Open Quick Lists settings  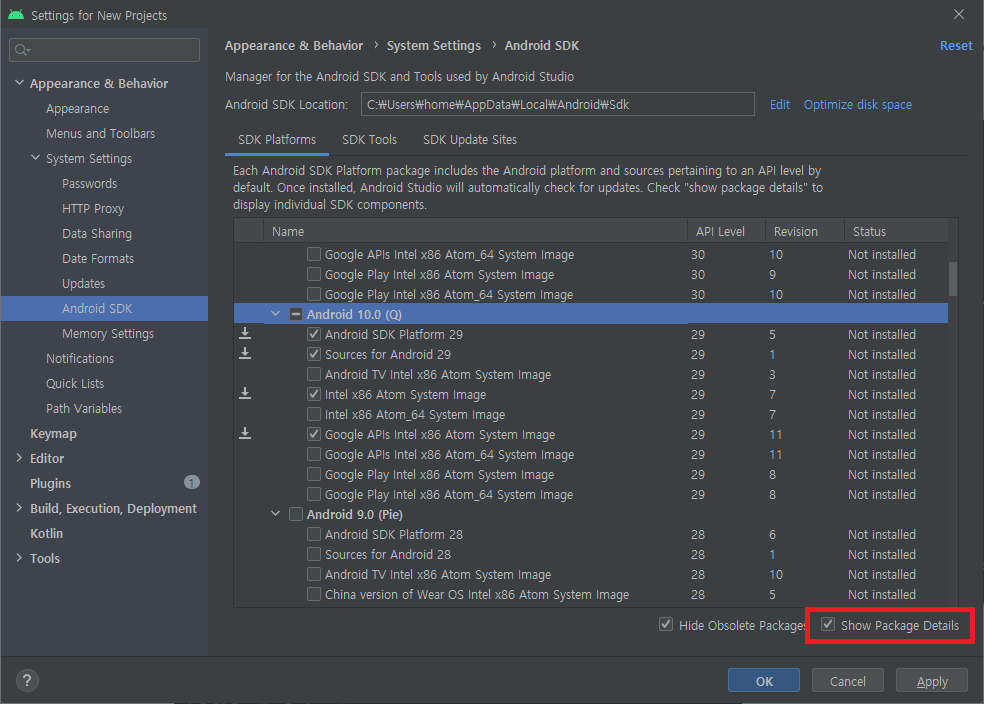[75, 383]
